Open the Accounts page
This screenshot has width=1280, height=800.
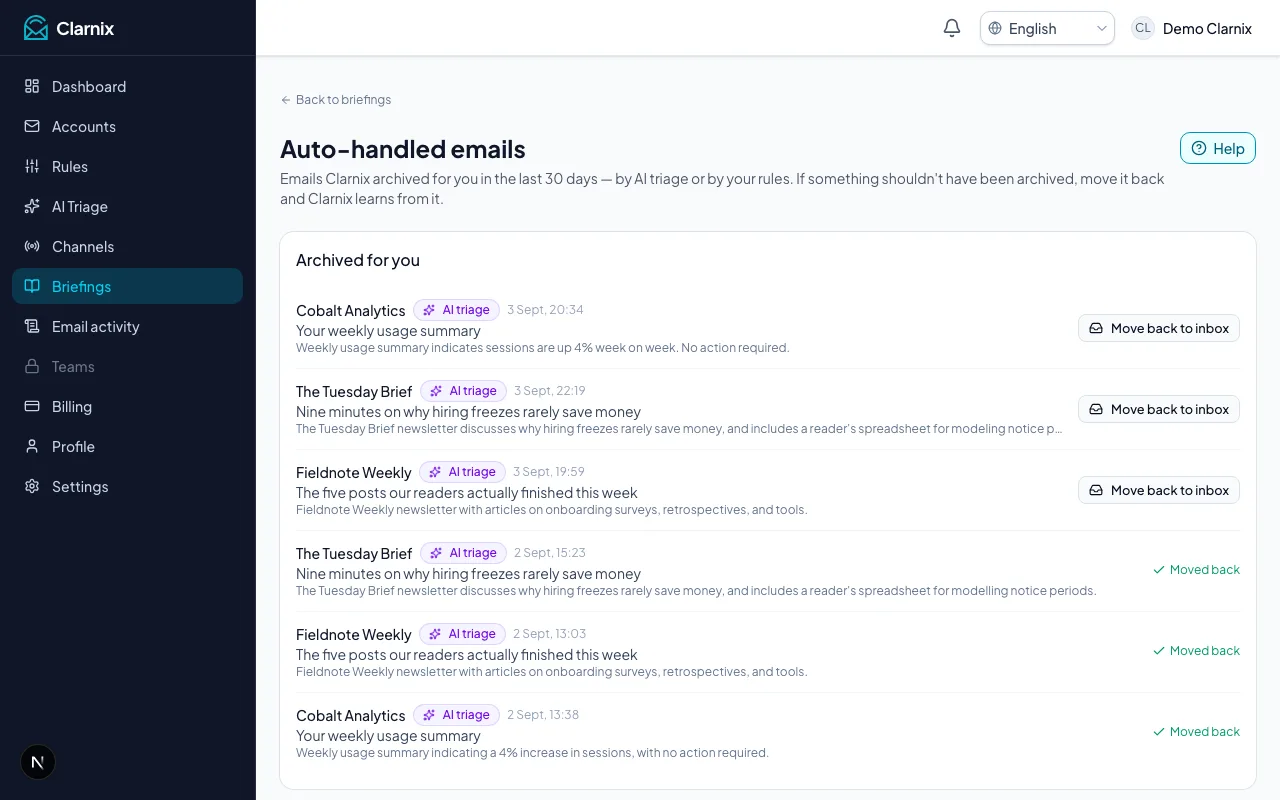(127, 126)
